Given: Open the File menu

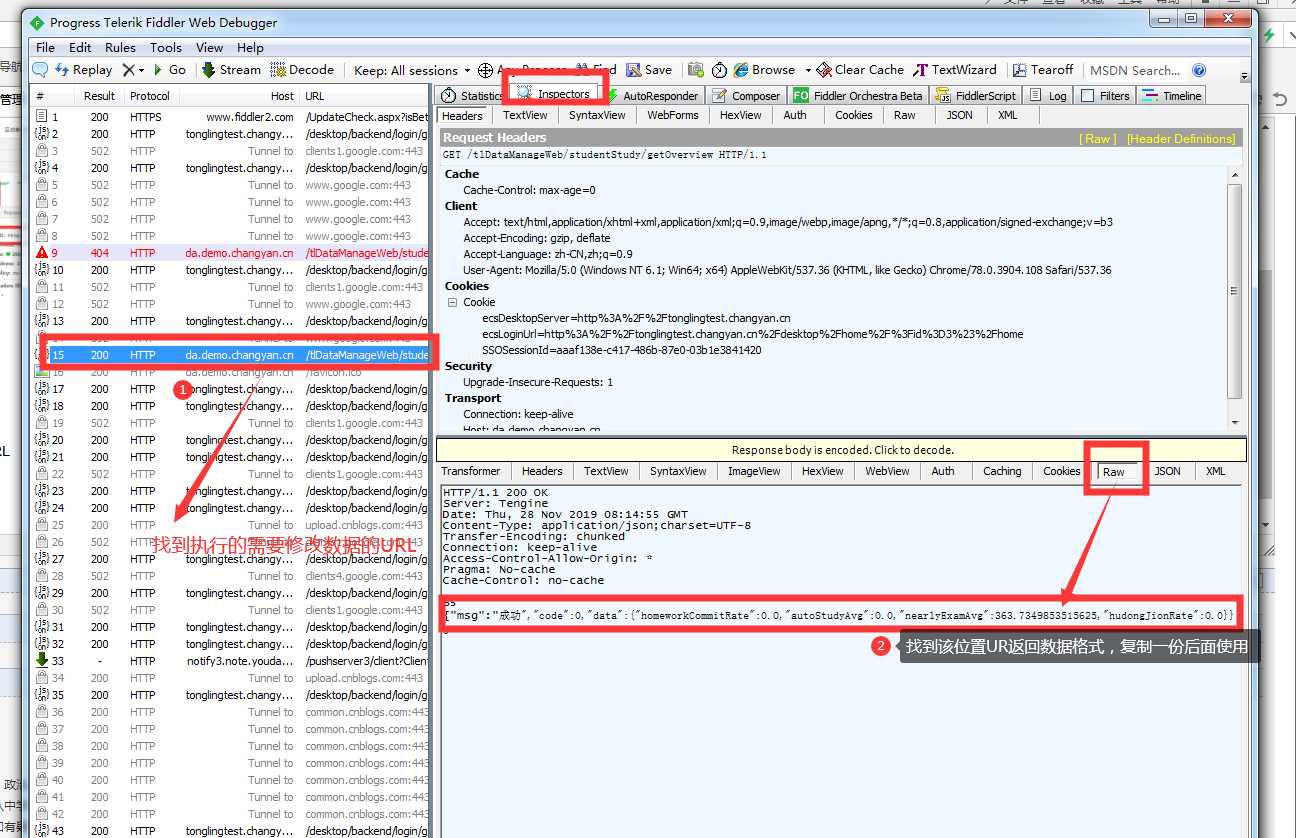Looking at the screenshot, I should (46, 47).
